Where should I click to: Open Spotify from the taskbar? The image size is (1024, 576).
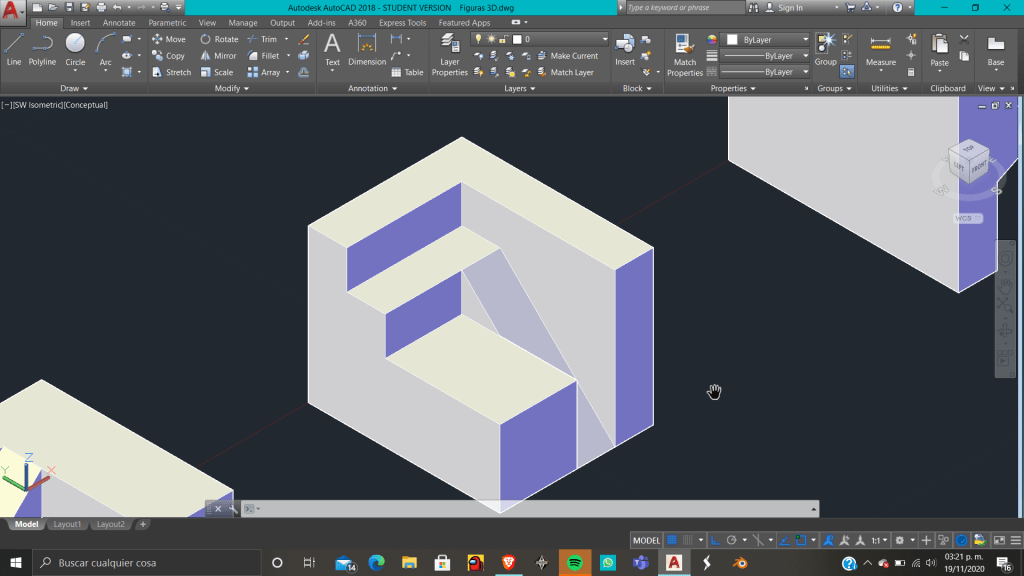575,563
